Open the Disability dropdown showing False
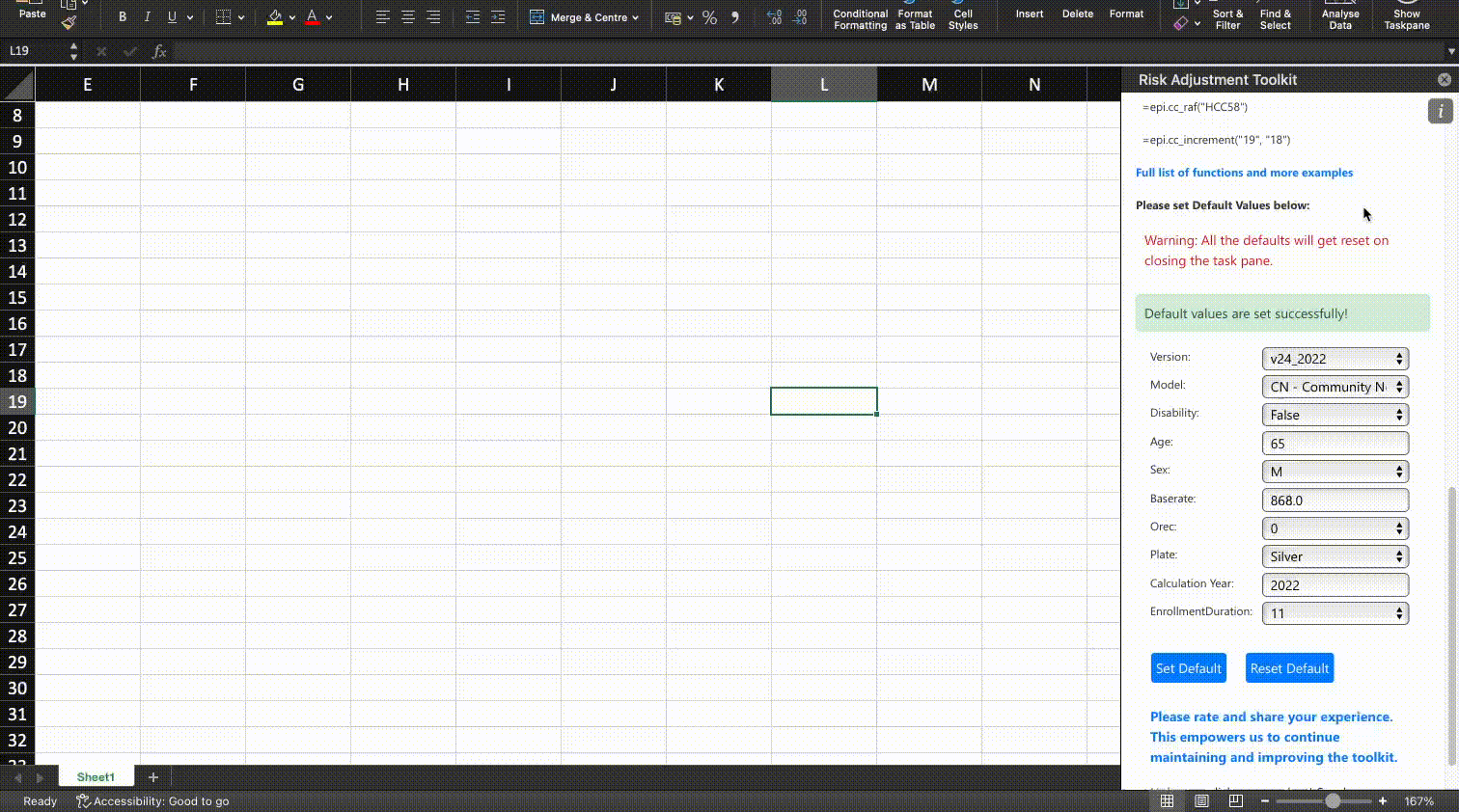Screen dimensions: 1459x812 1335,415
